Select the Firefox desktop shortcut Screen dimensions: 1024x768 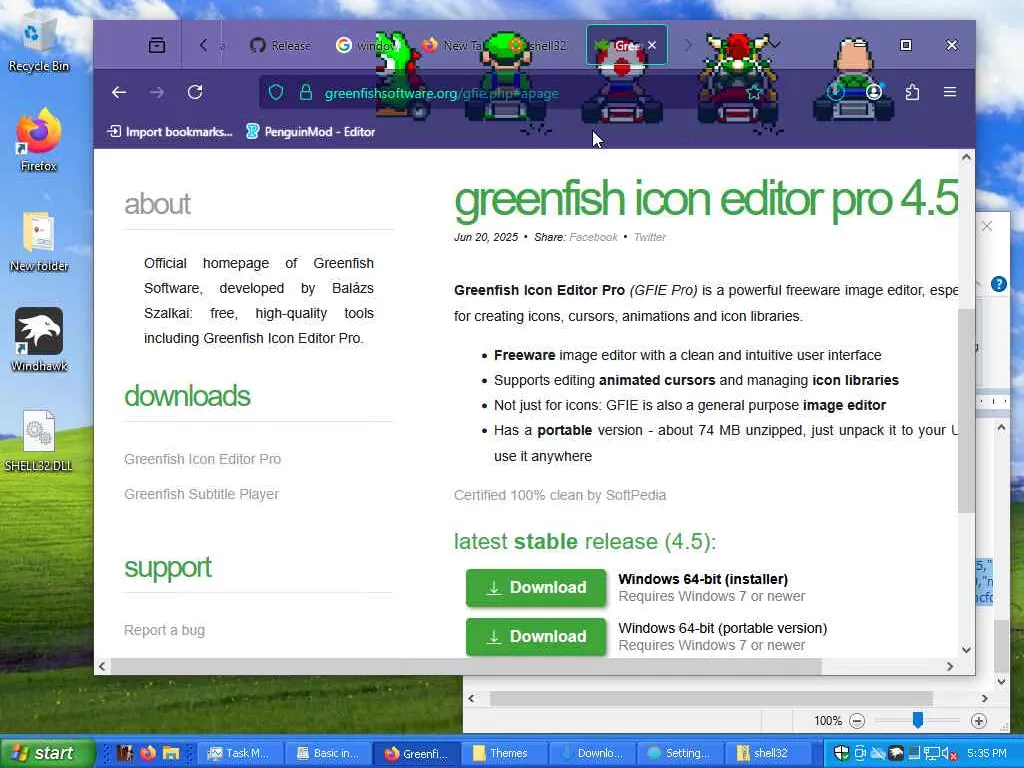[39, 140]
